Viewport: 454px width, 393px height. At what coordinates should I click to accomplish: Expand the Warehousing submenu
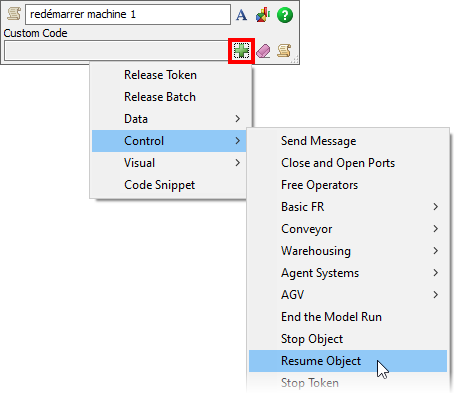tap(348, 251)
